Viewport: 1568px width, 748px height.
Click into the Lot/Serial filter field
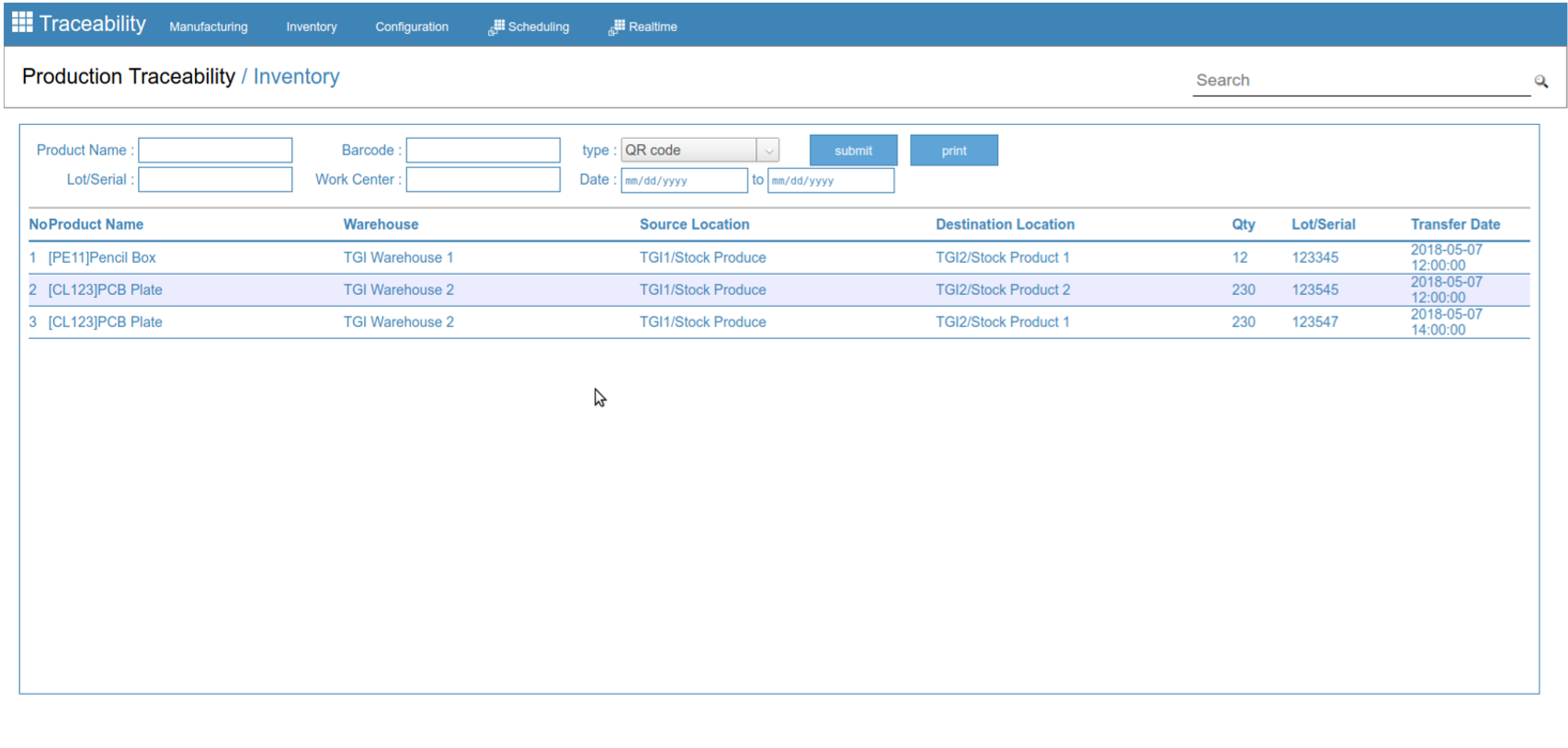215,179
